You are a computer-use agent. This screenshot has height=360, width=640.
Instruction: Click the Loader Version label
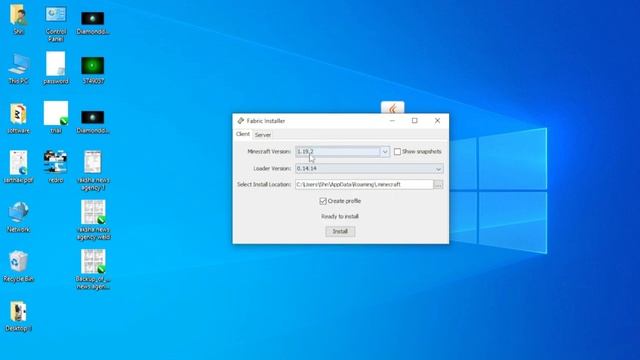click(272, 168)
